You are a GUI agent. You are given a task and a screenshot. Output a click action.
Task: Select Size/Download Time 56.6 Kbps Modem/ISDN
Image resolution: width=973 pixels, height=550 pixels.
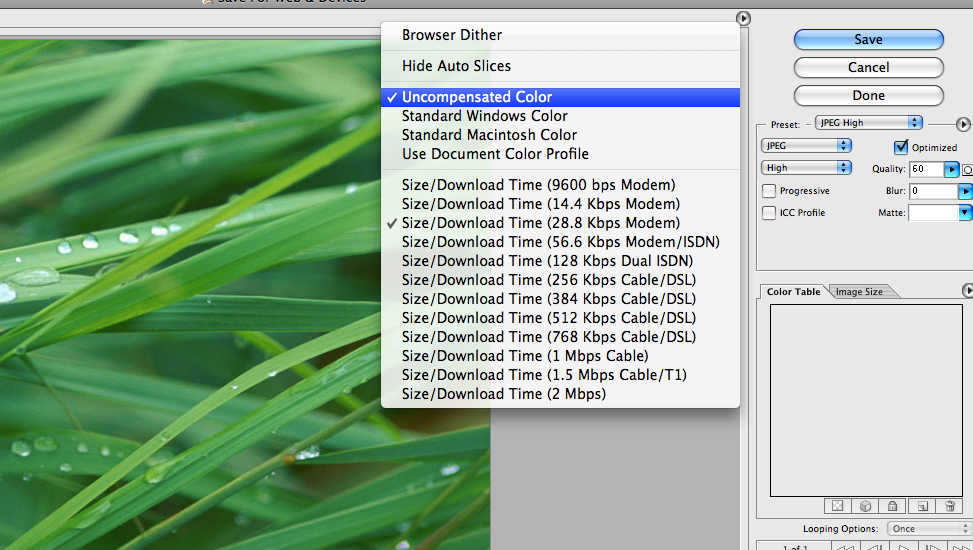[560, 242]
